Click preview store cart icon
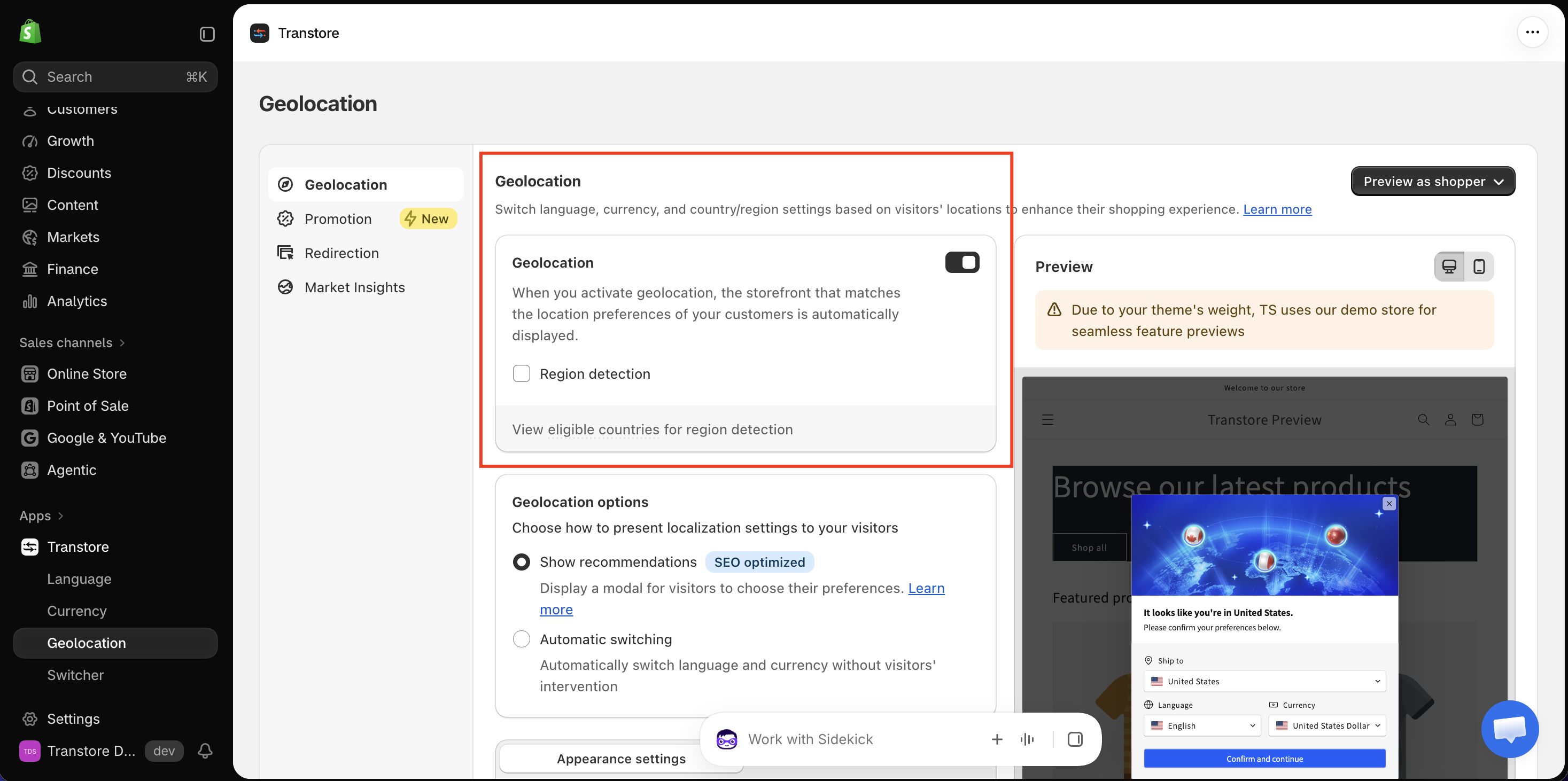The height and width of the screenshot is (781, 1568). [x=1477, y=420]
